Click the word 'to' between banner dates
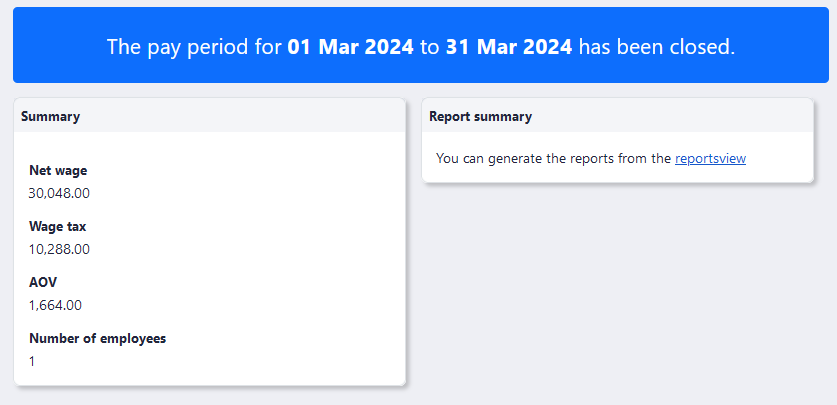Viewport: 837px width, 405px height. [x=429, y=46]
